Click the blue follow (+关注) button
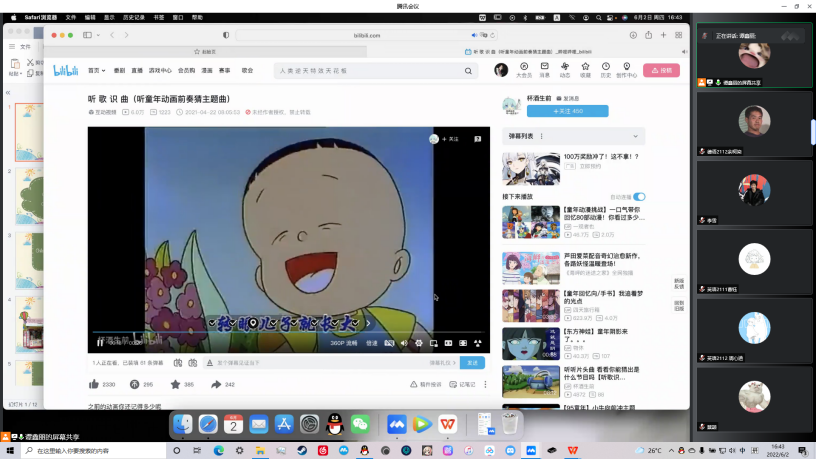The image size is (816, 459). click(x=567, y=111)
